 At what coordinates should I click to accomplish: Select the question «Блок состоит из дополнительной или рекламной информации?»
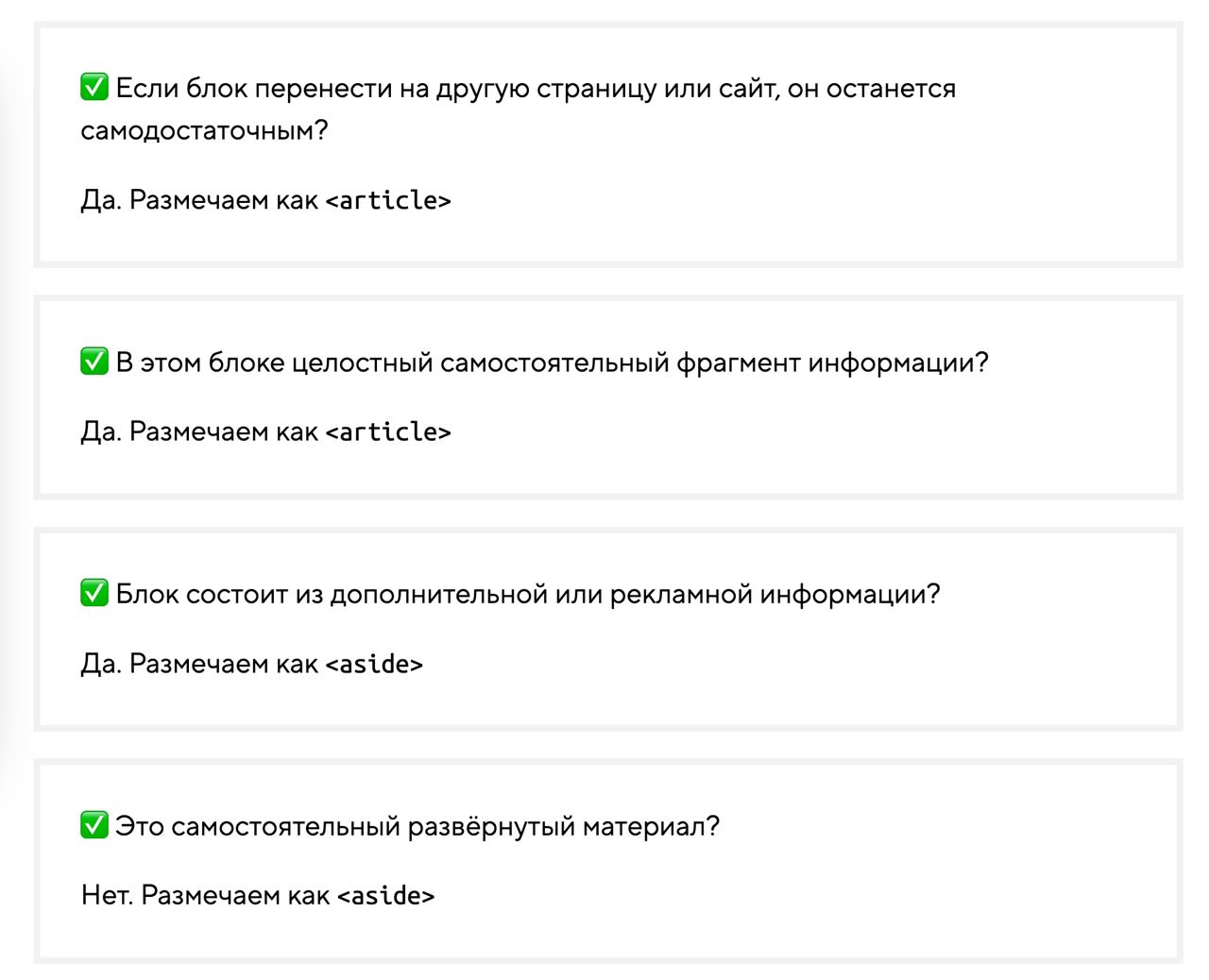click(x=528, y=595)
